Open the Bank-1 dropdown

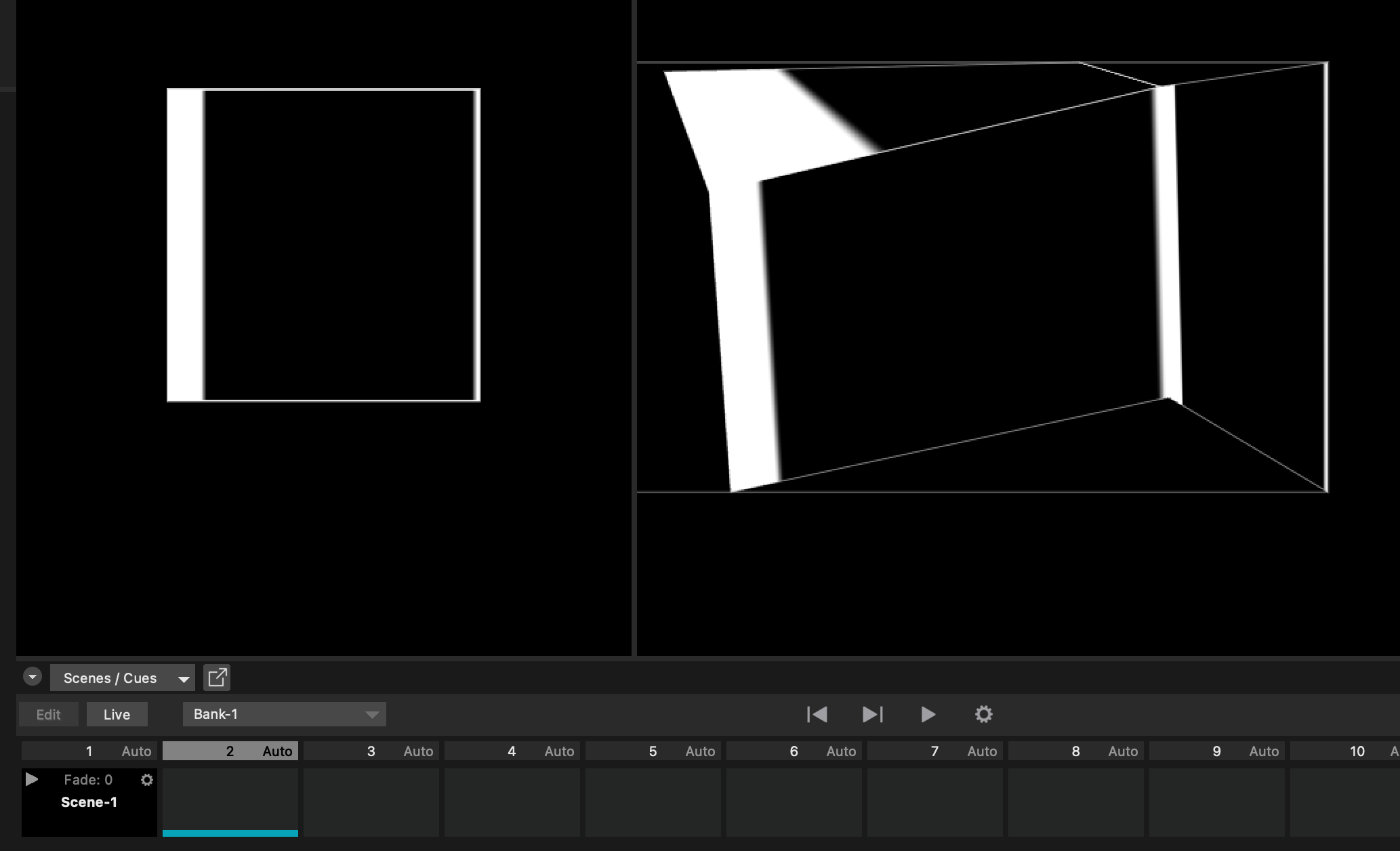(284, 714)
